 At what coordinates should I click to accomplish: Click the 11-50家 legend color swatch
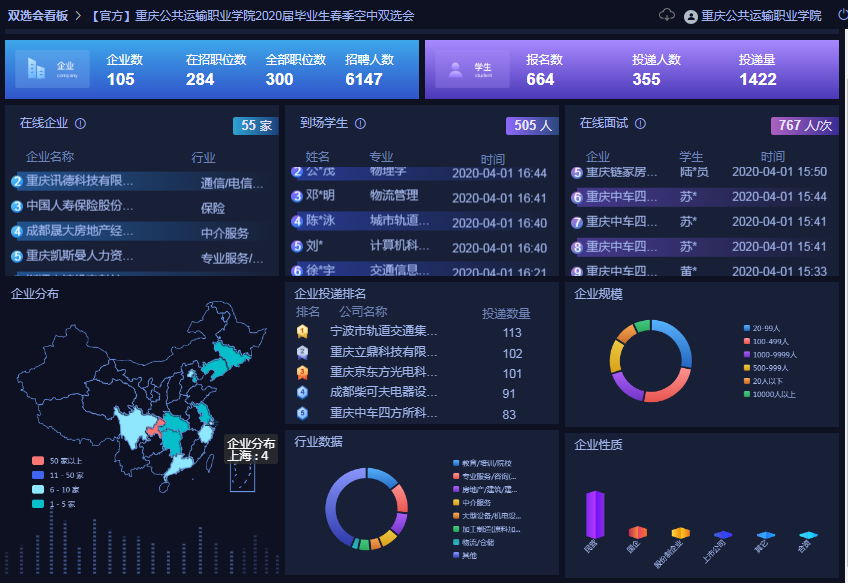38,475
